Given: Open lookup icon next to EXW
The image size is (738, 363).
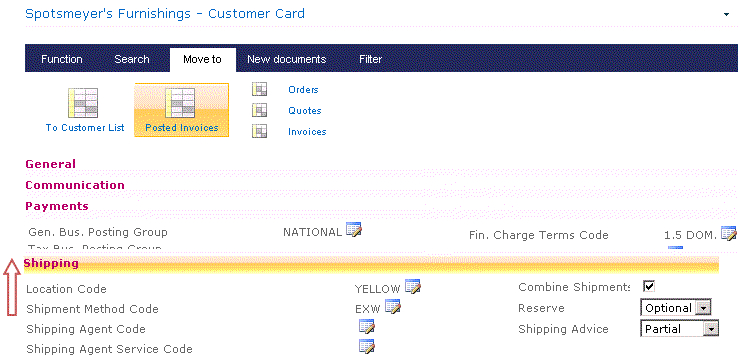Looking at the screenshot, I should pos(393,307).
